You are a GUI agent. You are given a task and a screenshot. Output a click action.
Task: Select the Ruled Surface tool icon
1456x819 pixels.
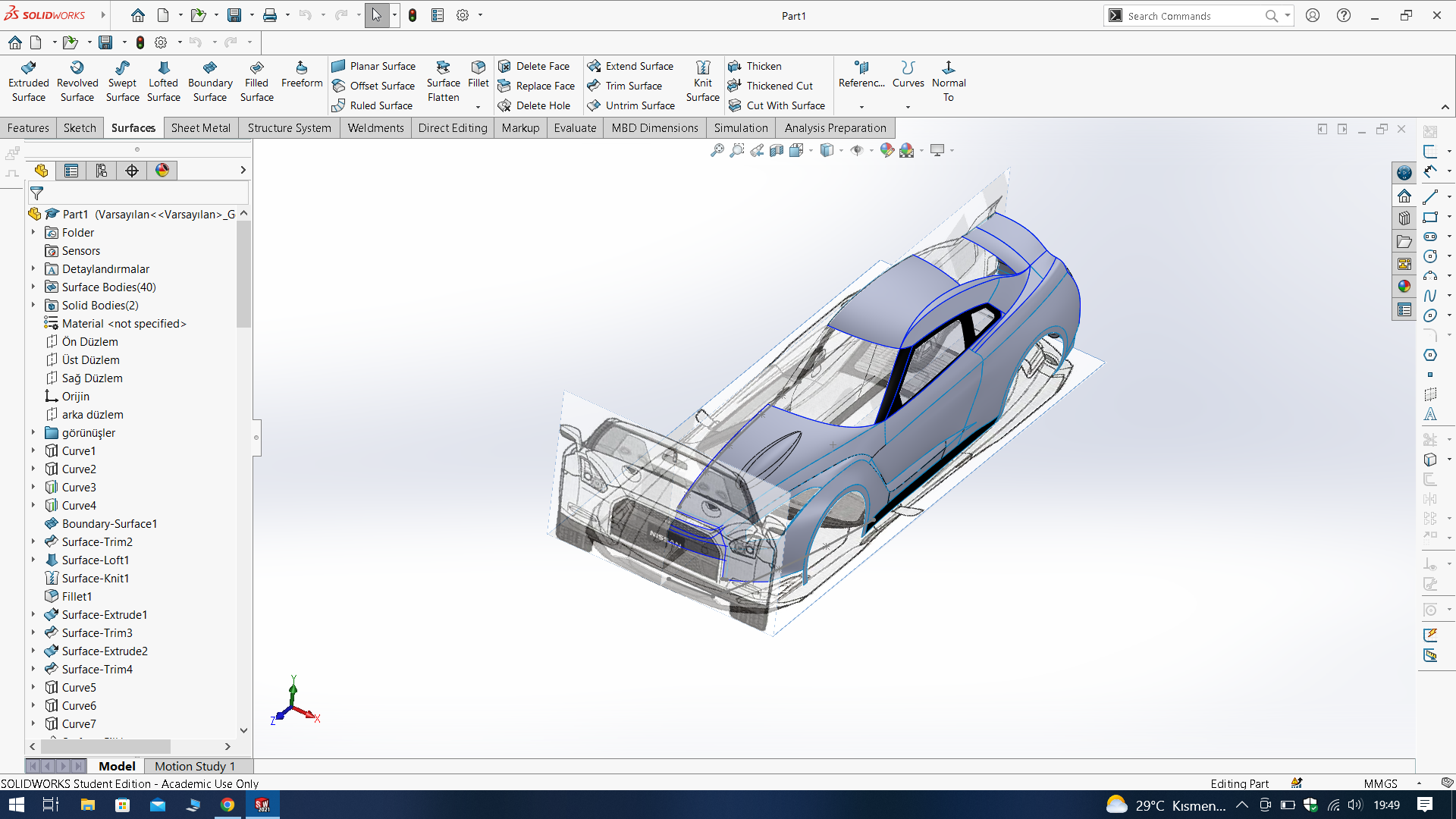340,105
